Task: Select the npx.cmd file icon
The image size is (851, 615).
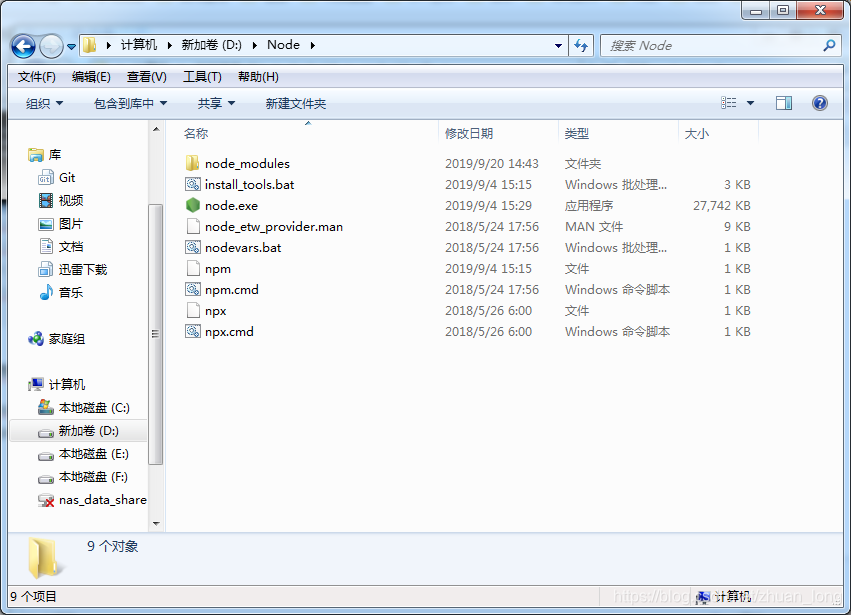Action: pos(193,331)
